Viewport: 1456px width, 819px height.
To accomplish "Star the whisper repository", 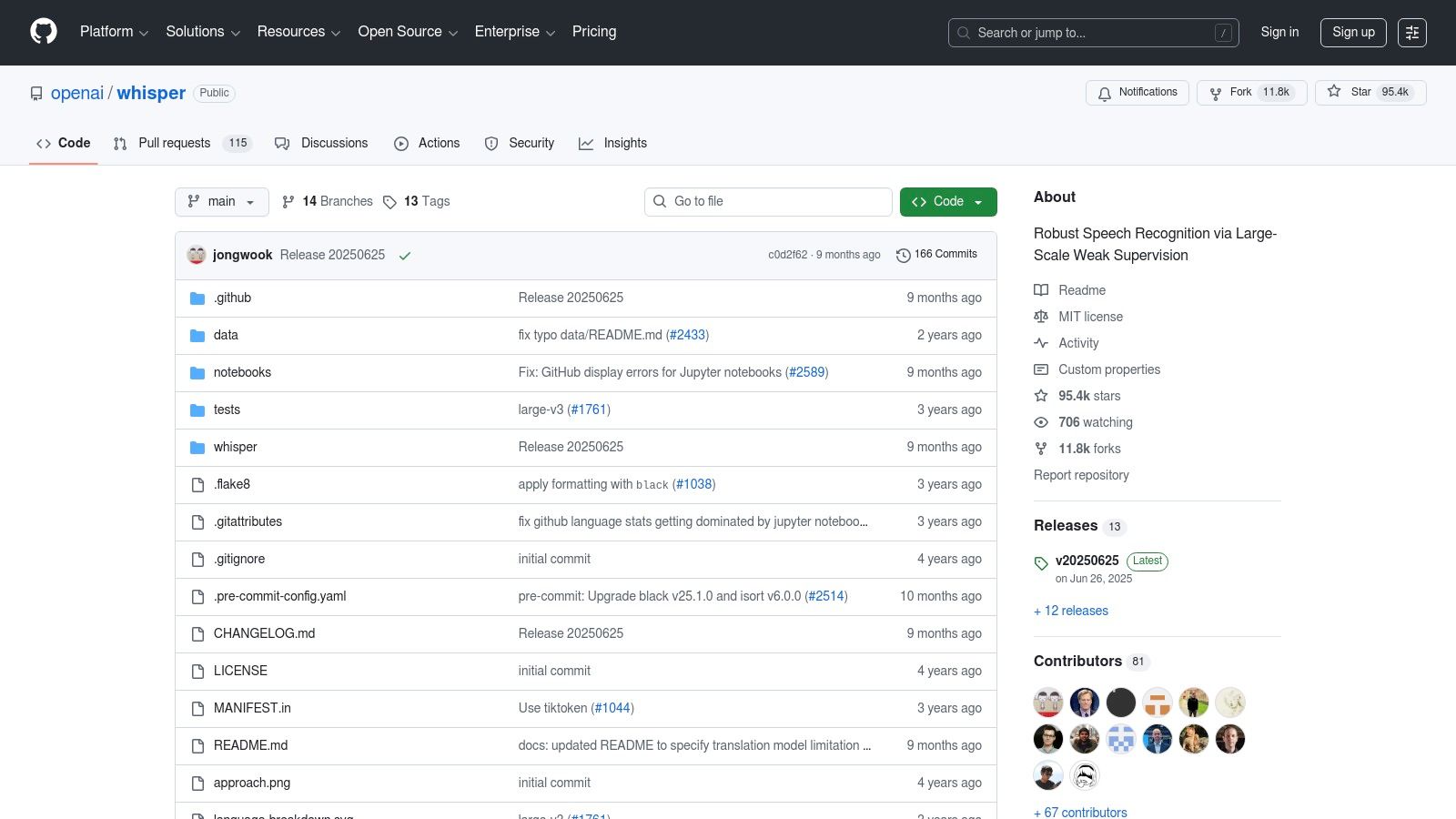I will coord(1370,92).
